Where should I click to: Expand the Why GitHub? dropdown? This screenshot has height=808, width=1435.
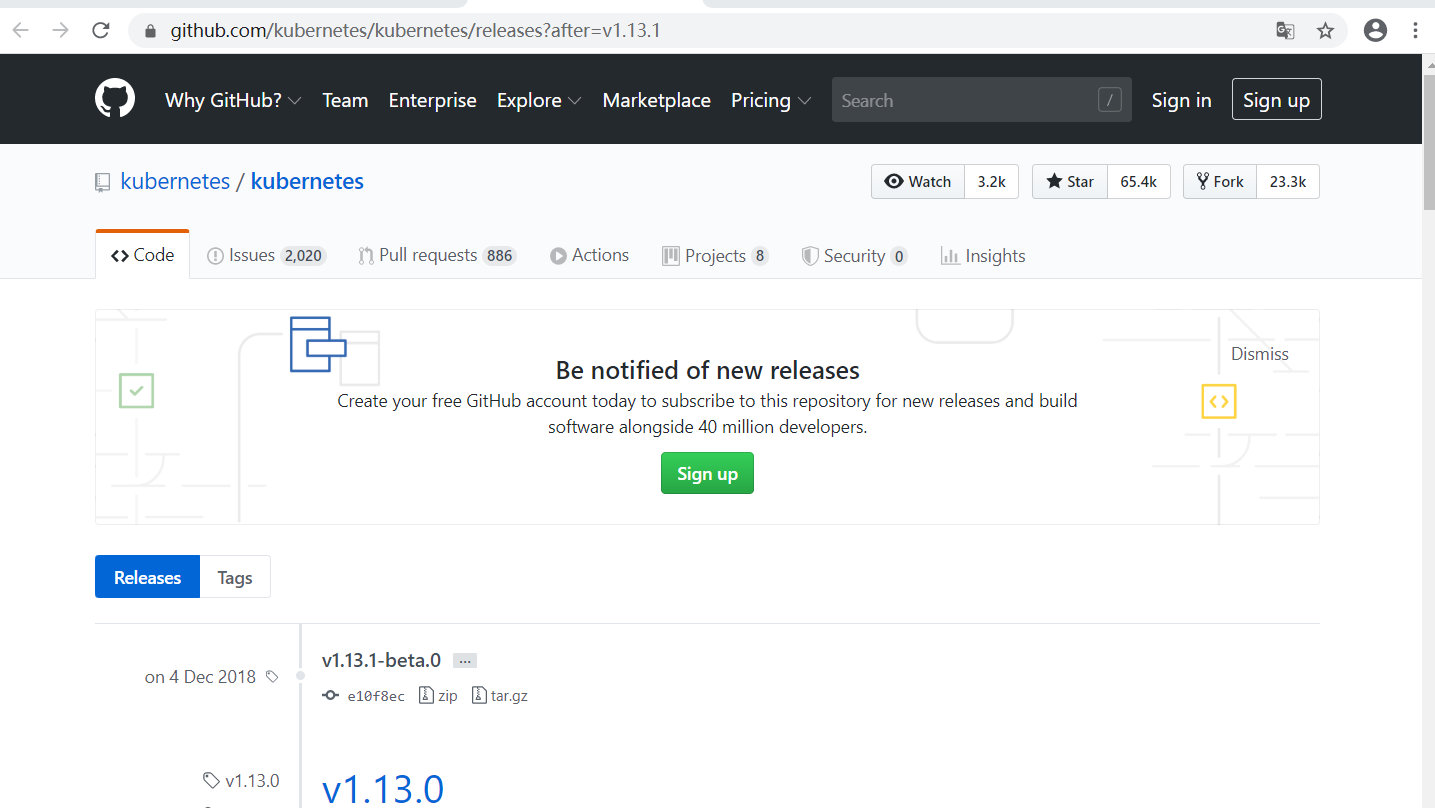[233, 100]
